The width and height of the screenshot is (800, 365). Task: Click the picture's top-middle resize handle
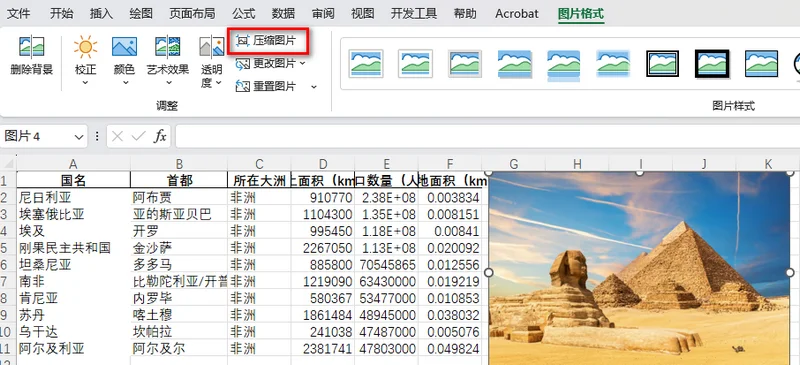coord(639,173)
